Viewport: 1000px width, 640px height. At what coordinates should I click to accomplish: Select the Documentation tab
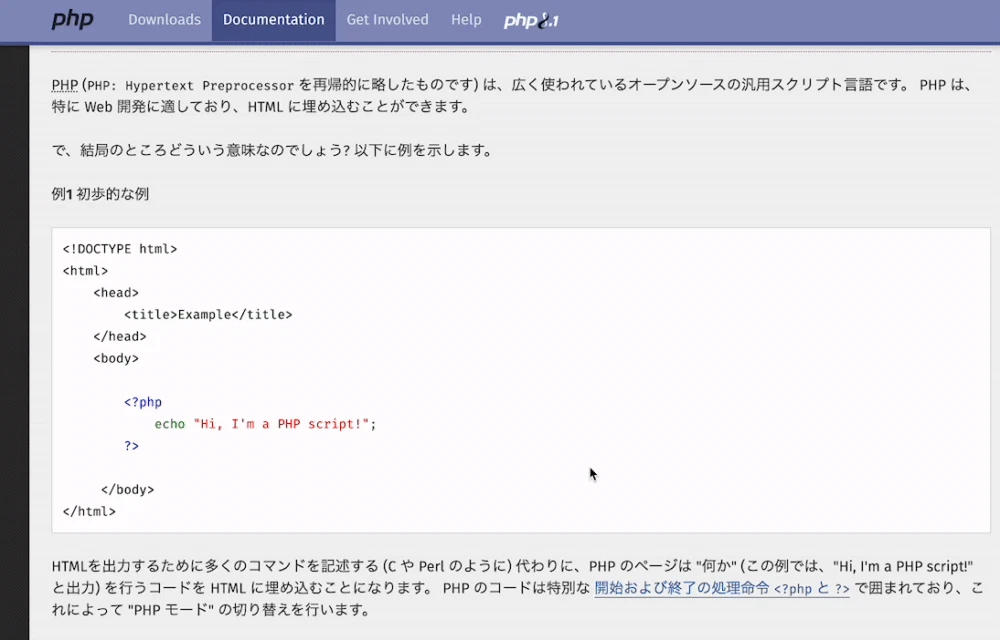click(274, 20)
